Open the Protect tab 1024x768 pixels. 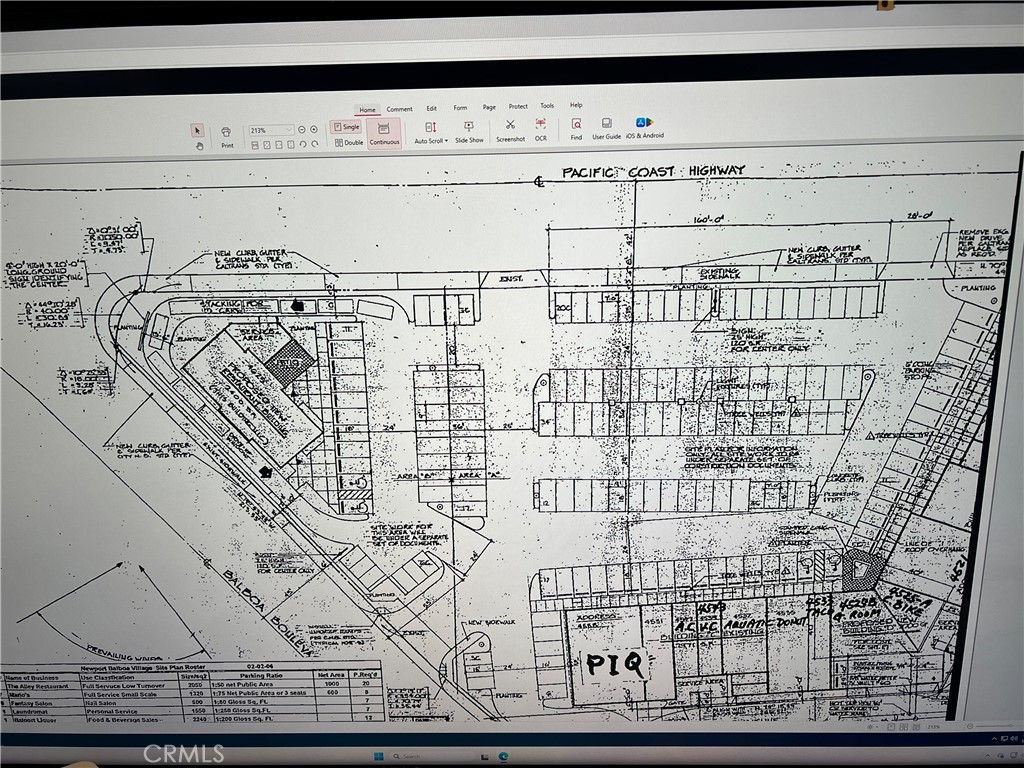click(x=518, y=106)
